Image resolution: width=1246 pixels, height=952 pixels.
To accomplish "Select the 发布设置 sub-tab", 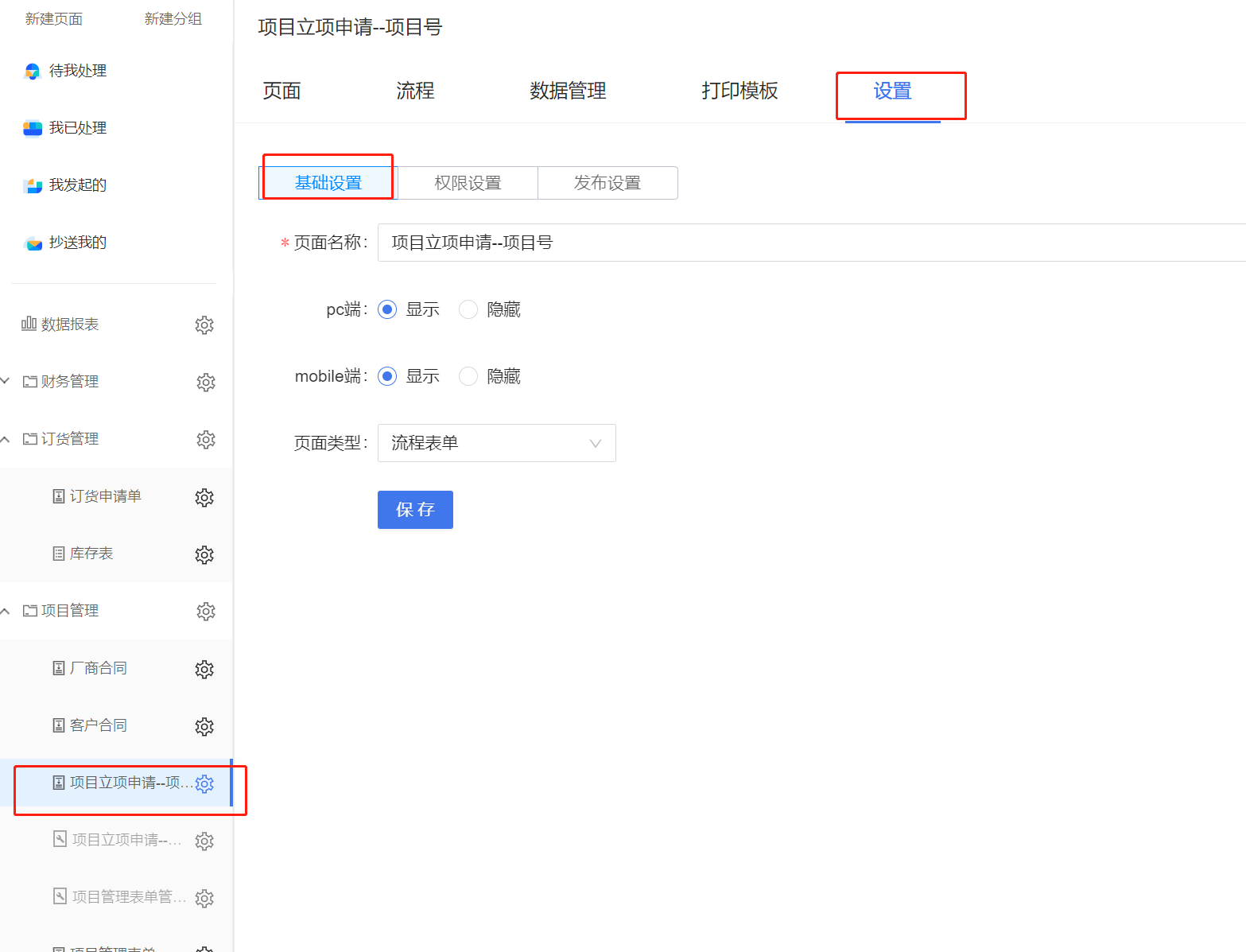I will [607, 183].
